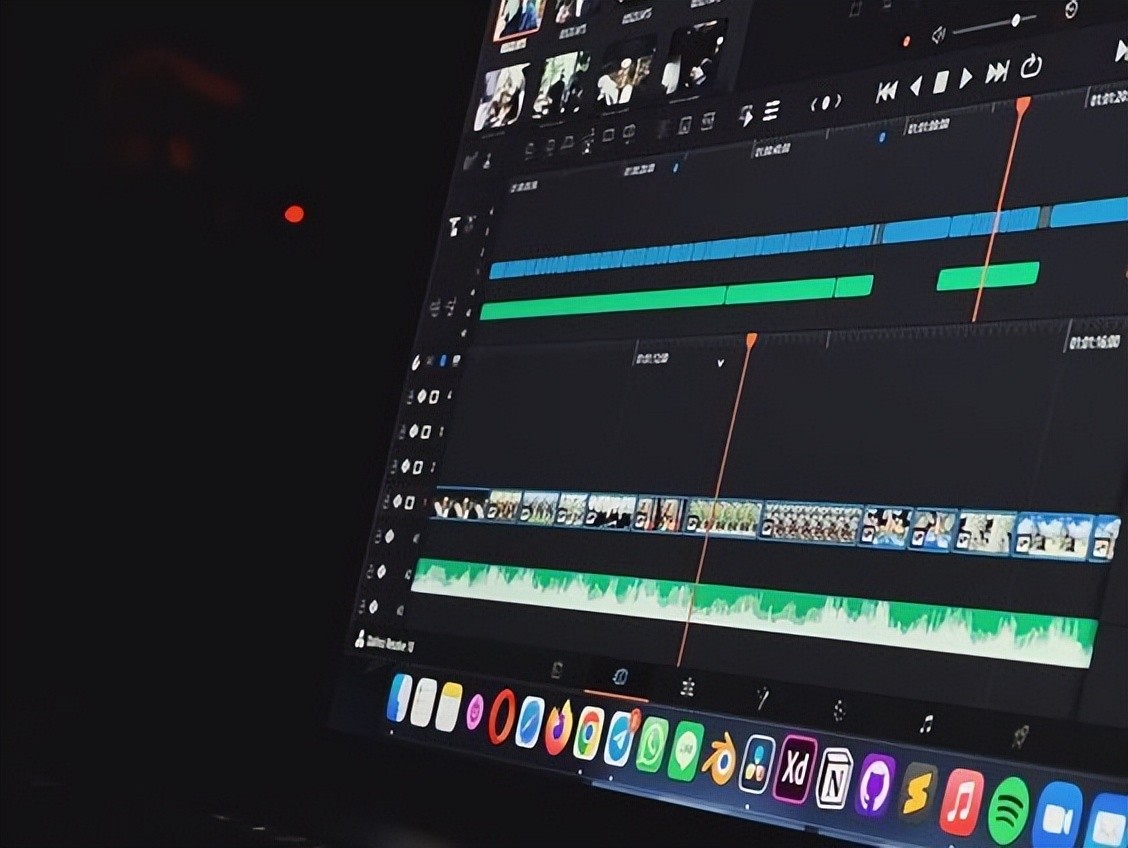
Task: Click the DaVinci Resolve icon in the dock
Action: tap(757, 762)
